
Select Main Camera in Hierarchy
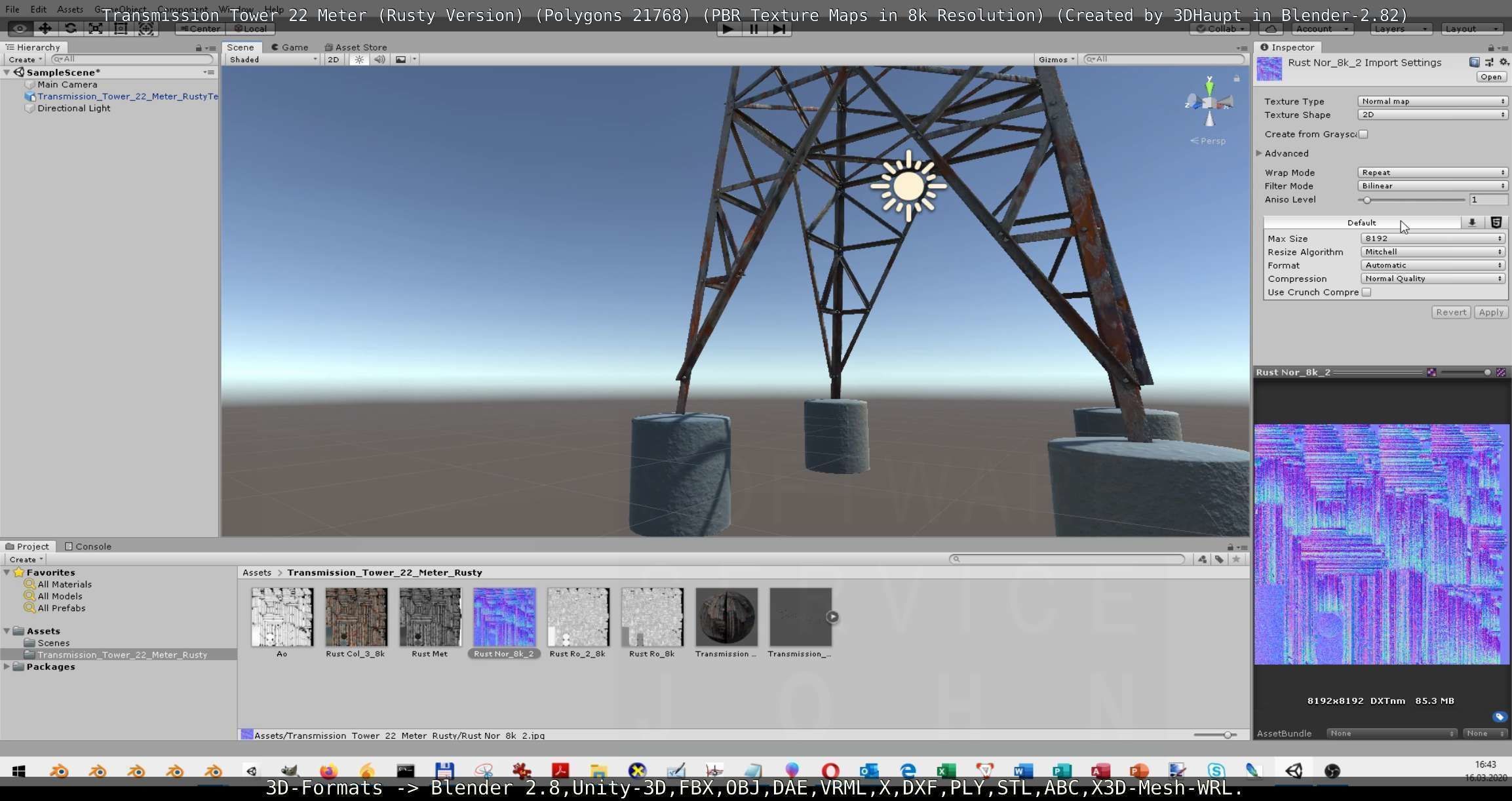point(67,85)
